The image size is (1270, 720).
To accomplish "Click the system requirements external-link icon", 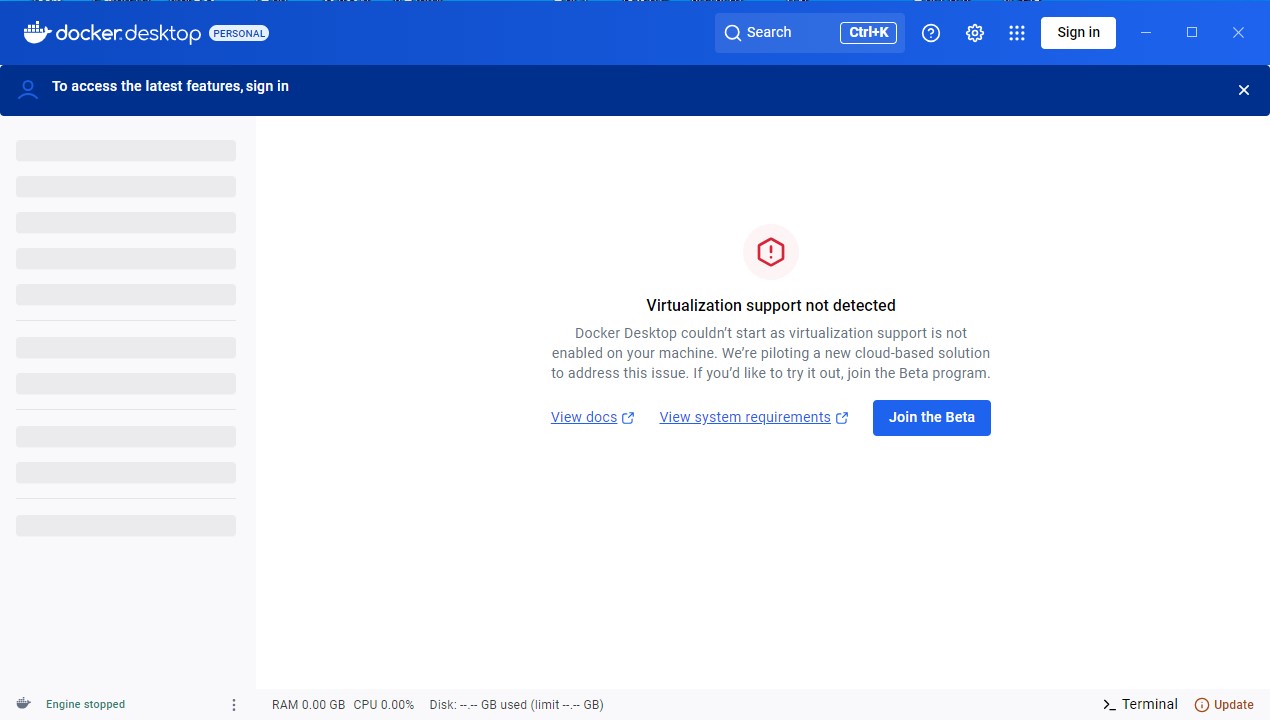I will coord(842,418).
